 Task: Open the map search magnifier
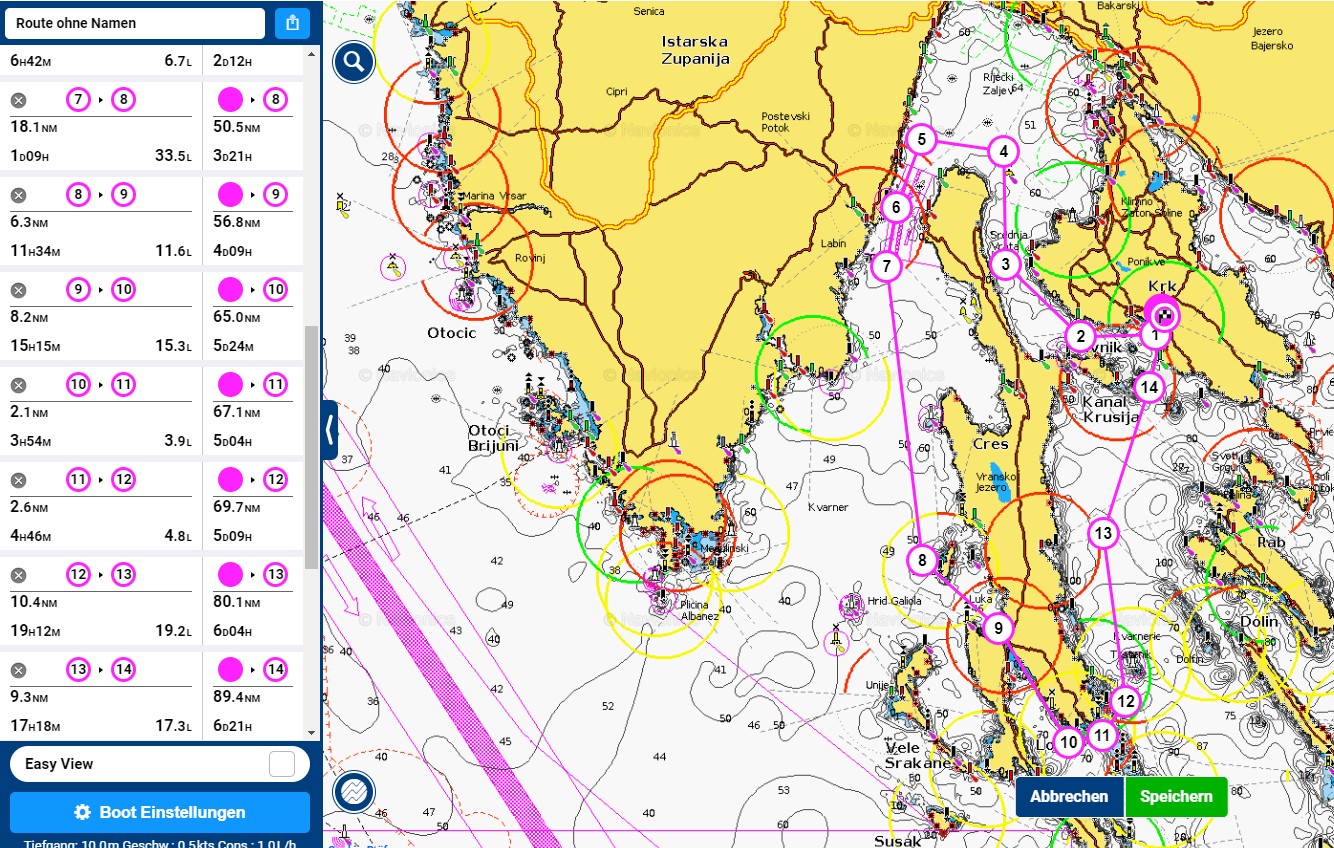pyautogui.click(x=354, y=63)
